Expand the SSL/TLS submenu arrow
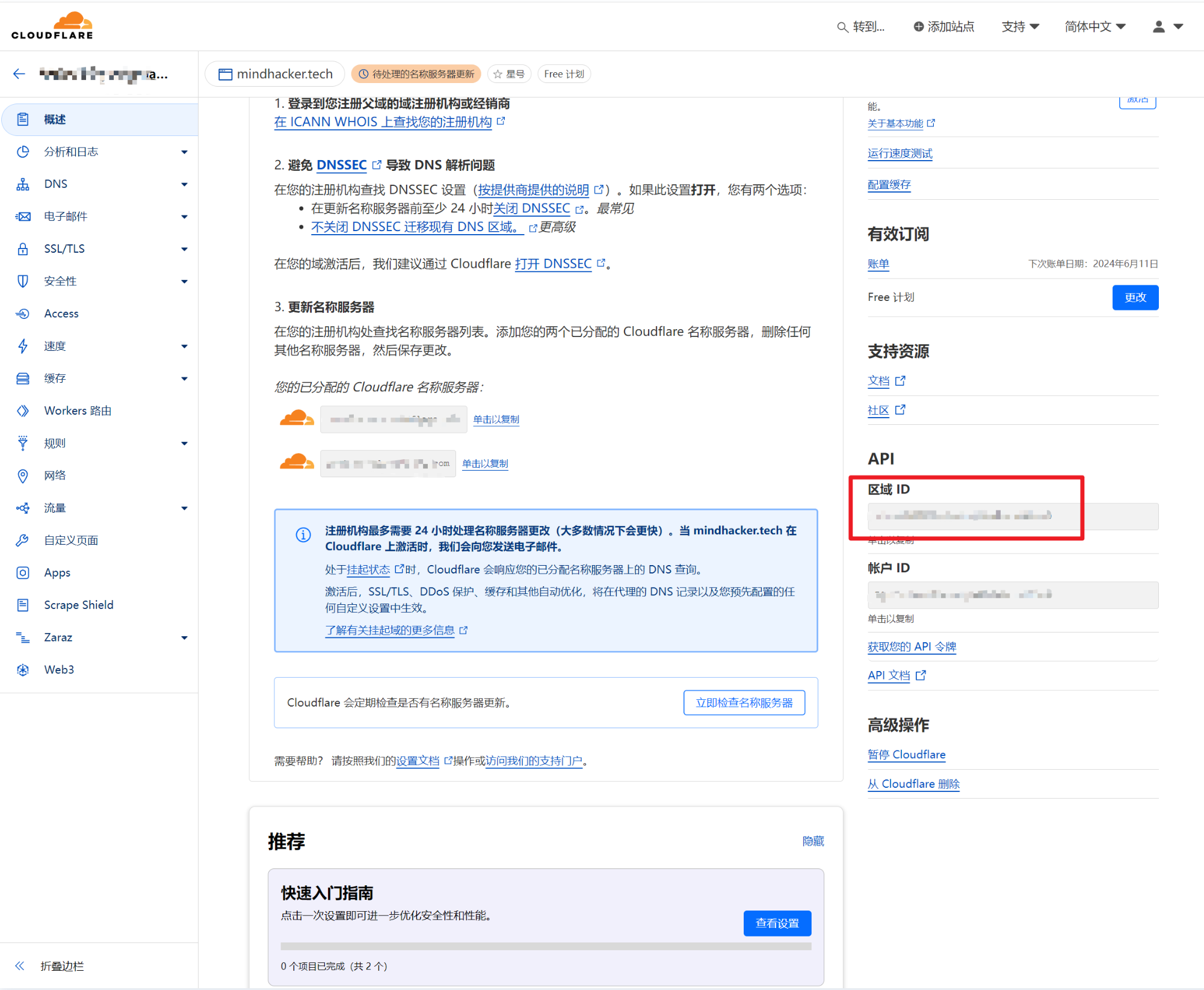This screenshot has height=990, width=1204. 184,249
